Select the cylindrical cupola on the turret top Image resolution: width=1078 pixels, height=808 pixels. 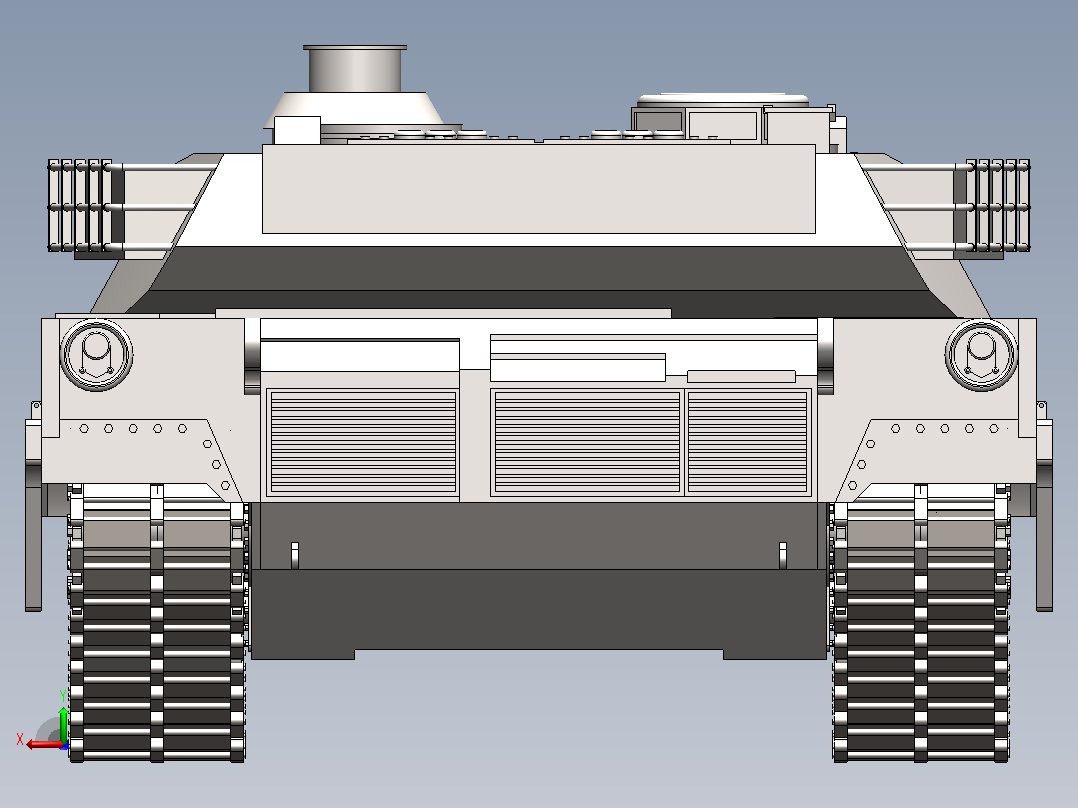(x=355, y=69)
